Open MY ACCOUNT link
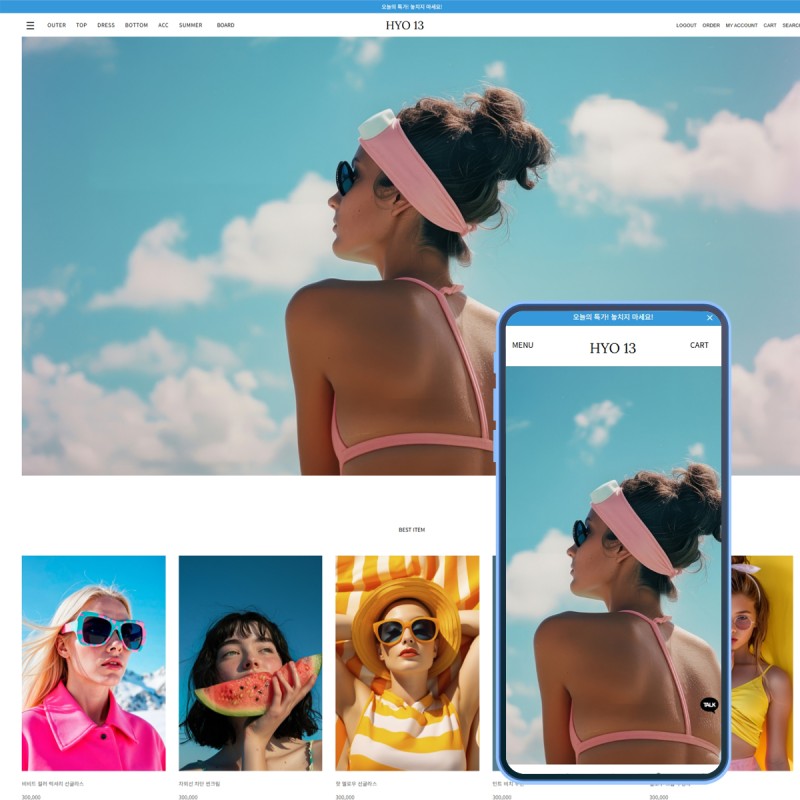The width and height of the screenshot is (800, 800). click(742, 26)
